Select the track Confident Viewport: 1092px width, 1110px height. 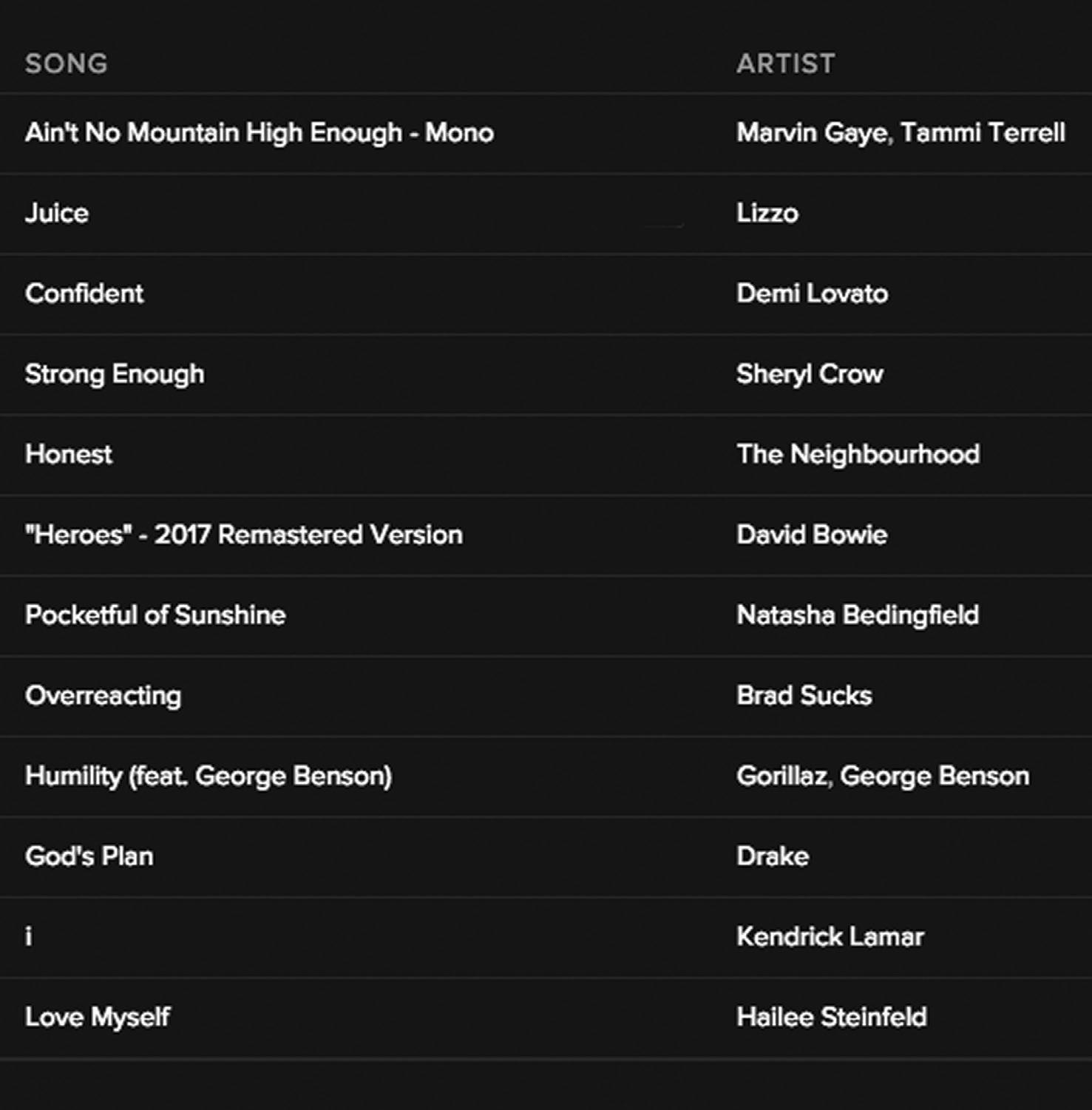coord(84,294)
